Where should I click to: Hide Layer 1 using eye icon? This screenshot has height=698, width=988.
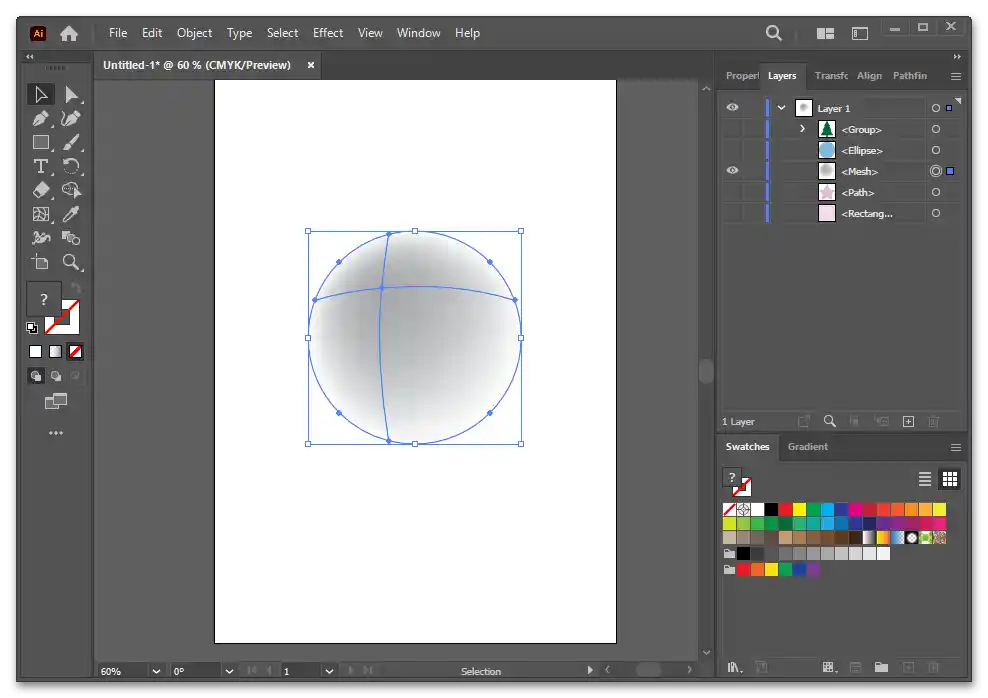[732, 108]
